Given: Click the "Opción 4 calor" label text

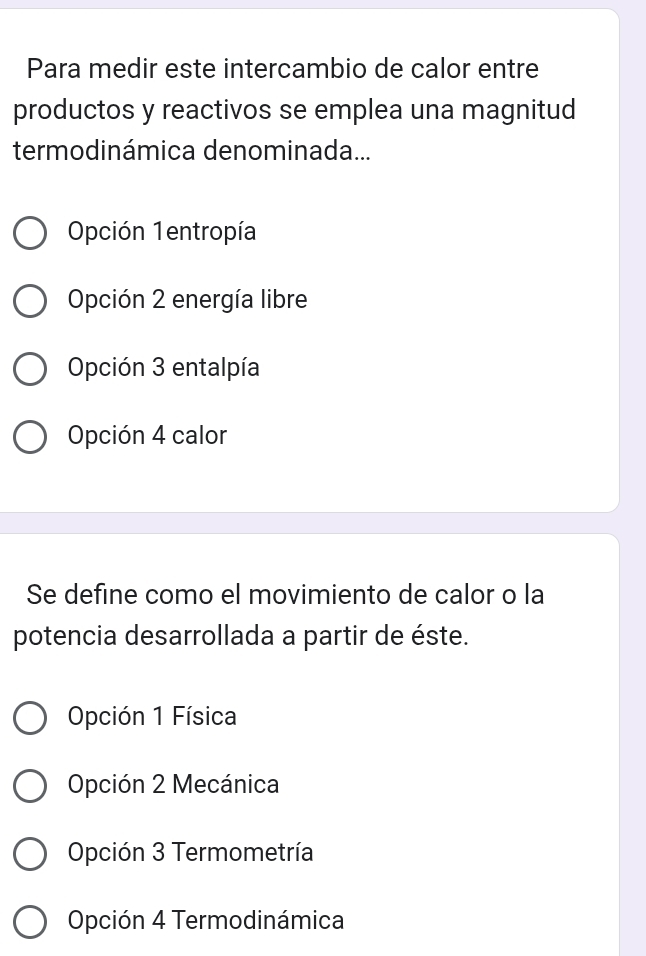Looking at the screenshot, I should (148, 436).
